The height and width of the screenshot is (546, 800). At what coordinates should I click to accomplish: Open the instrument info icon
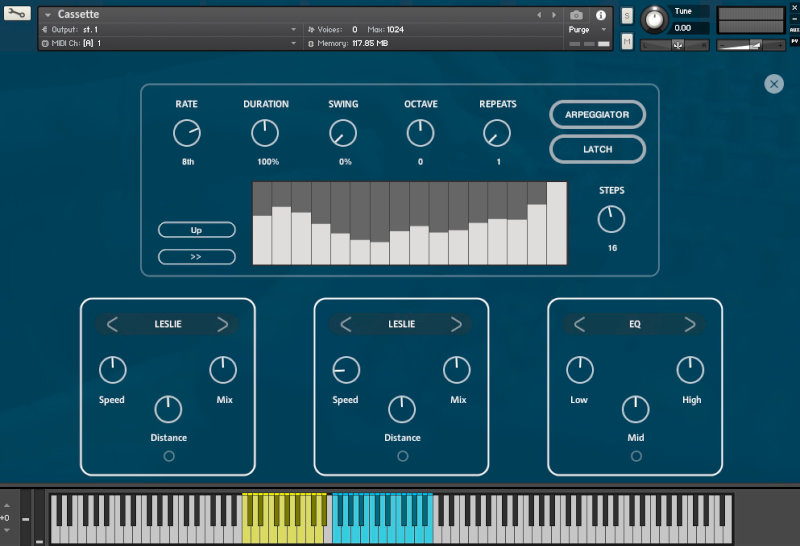tap(601, 15)
